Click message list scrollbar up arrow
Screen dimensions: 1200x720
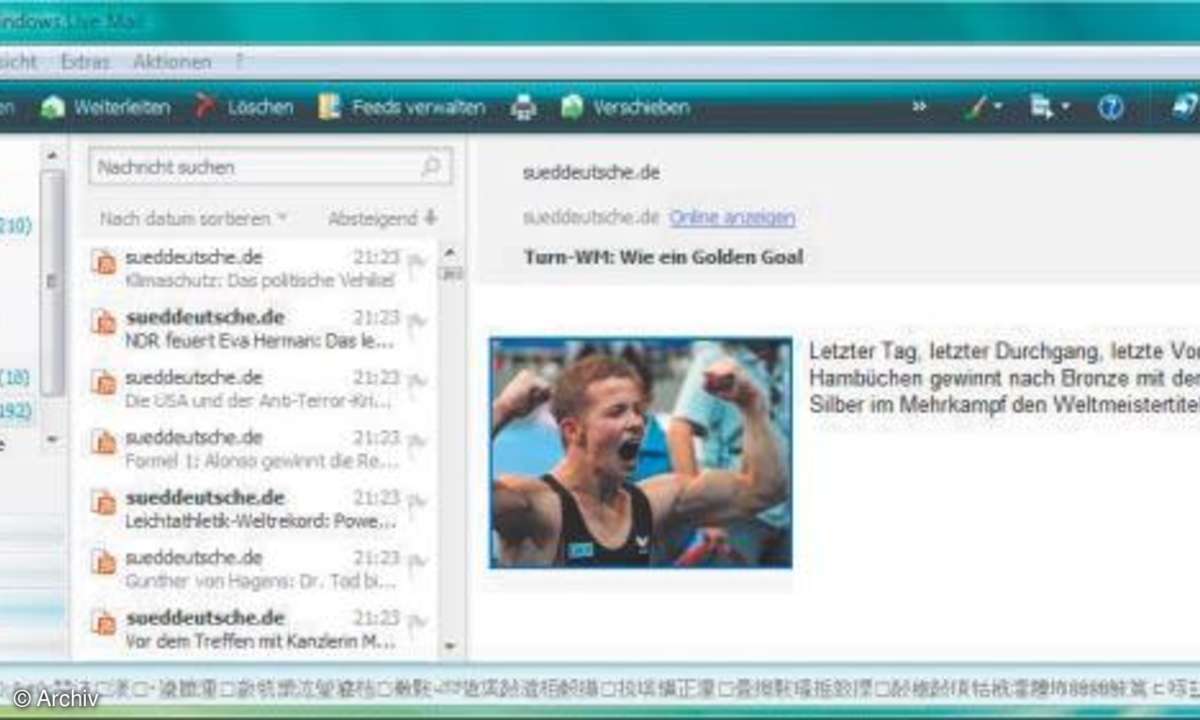[450, 252]
